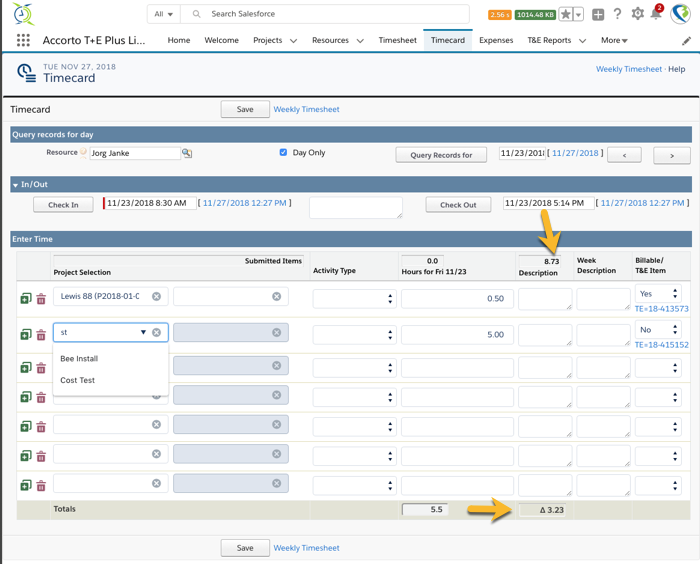The image size is (700, 564).
Task: Click the top Save button
Action: point(245,109)
